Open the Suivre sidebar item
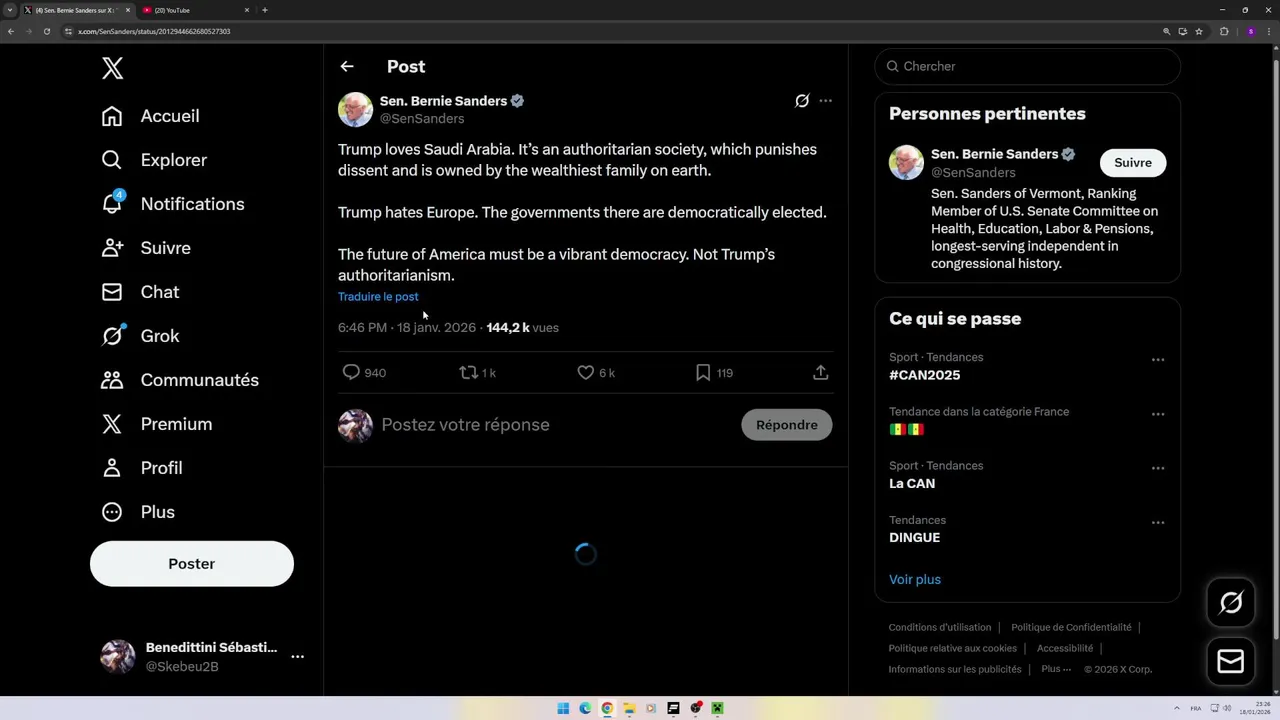This screenshot has width=1280, height=720. tap(146, 248)
